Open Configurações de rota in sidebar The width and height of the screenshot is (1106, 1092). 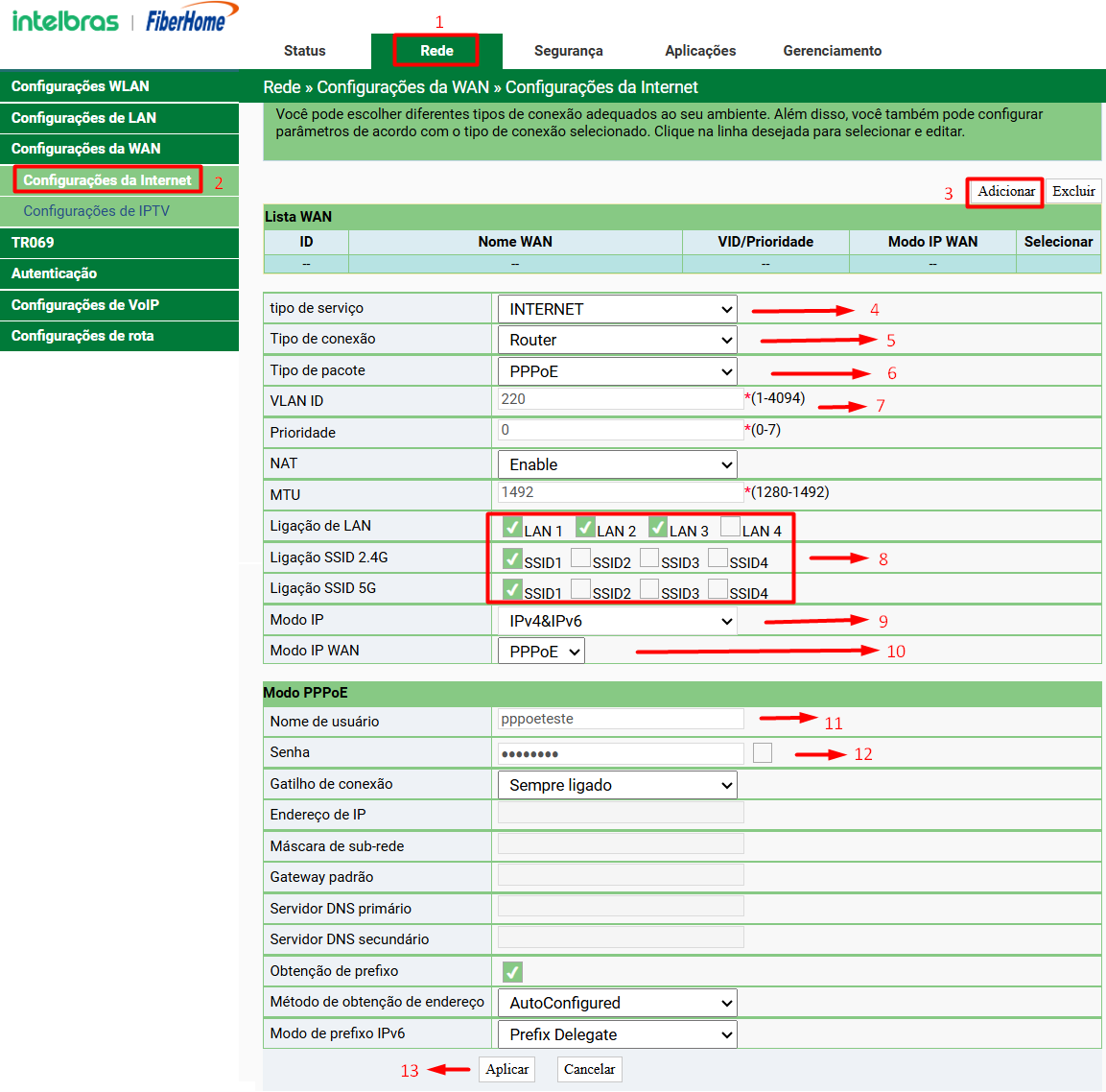click(119, 336)
